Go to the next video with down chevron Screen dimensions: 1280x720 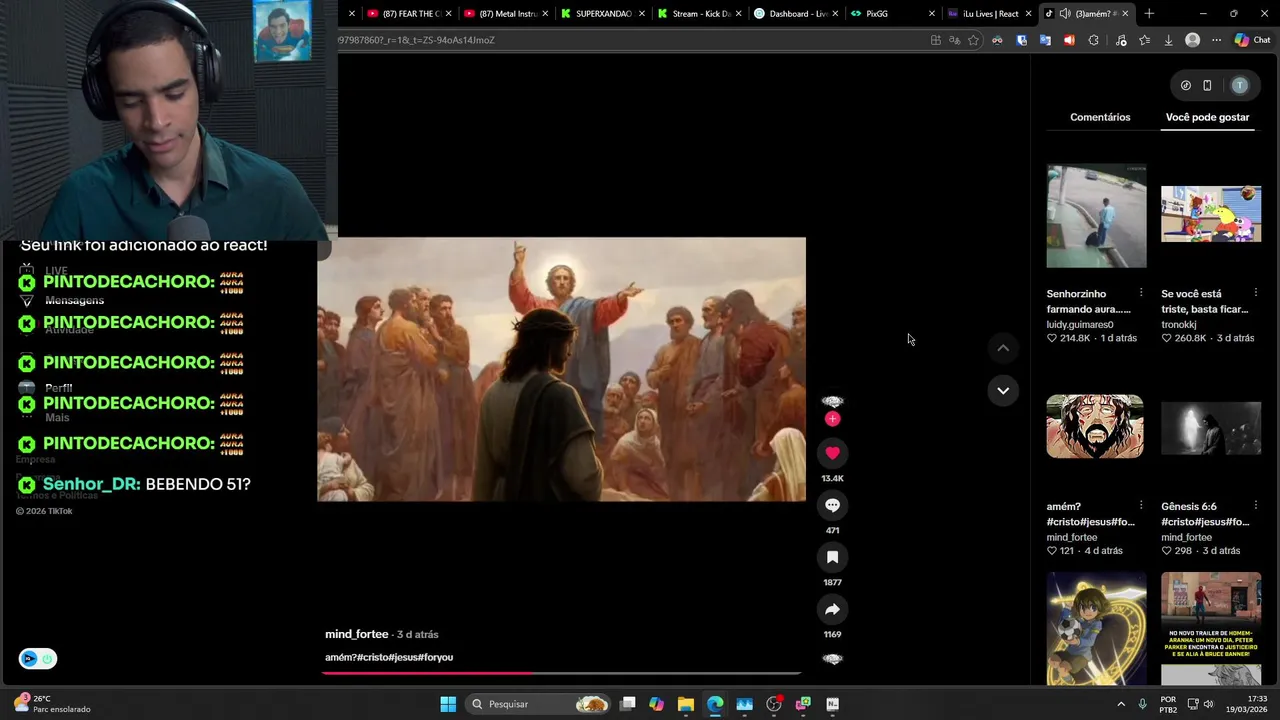[1003, 390]
